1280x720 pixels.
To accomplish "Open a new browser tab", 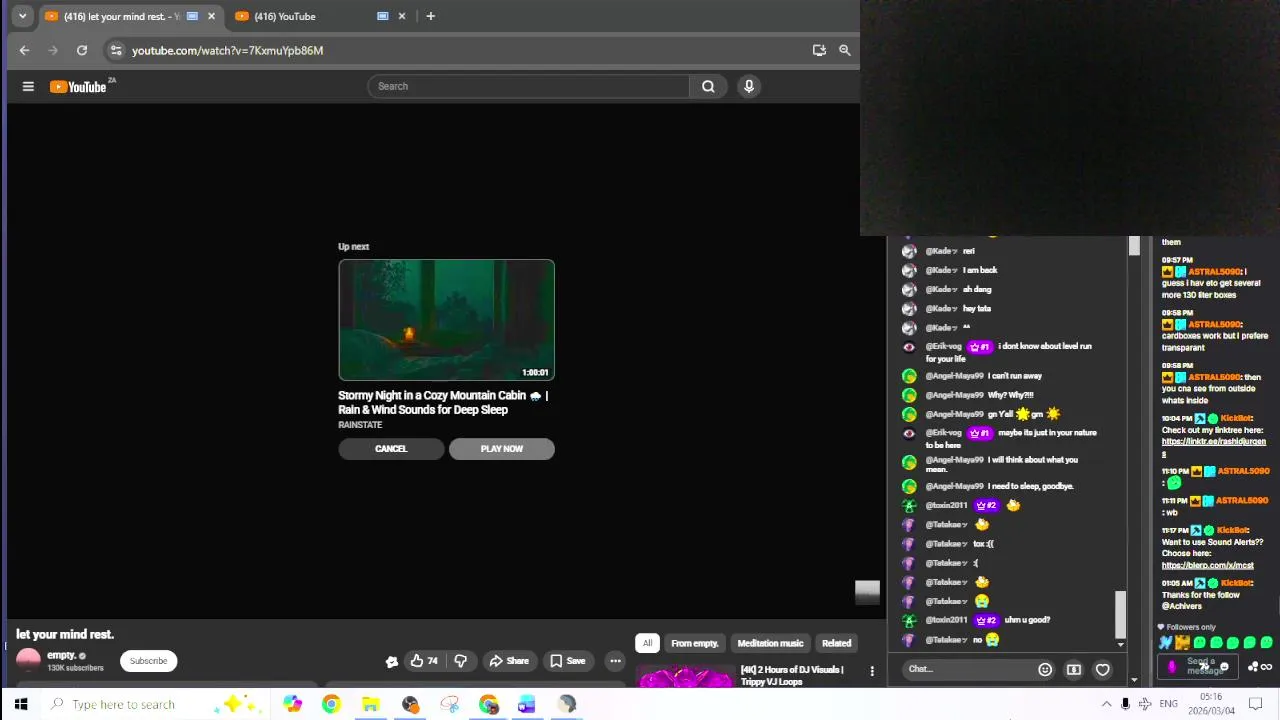I will [430, 16].
